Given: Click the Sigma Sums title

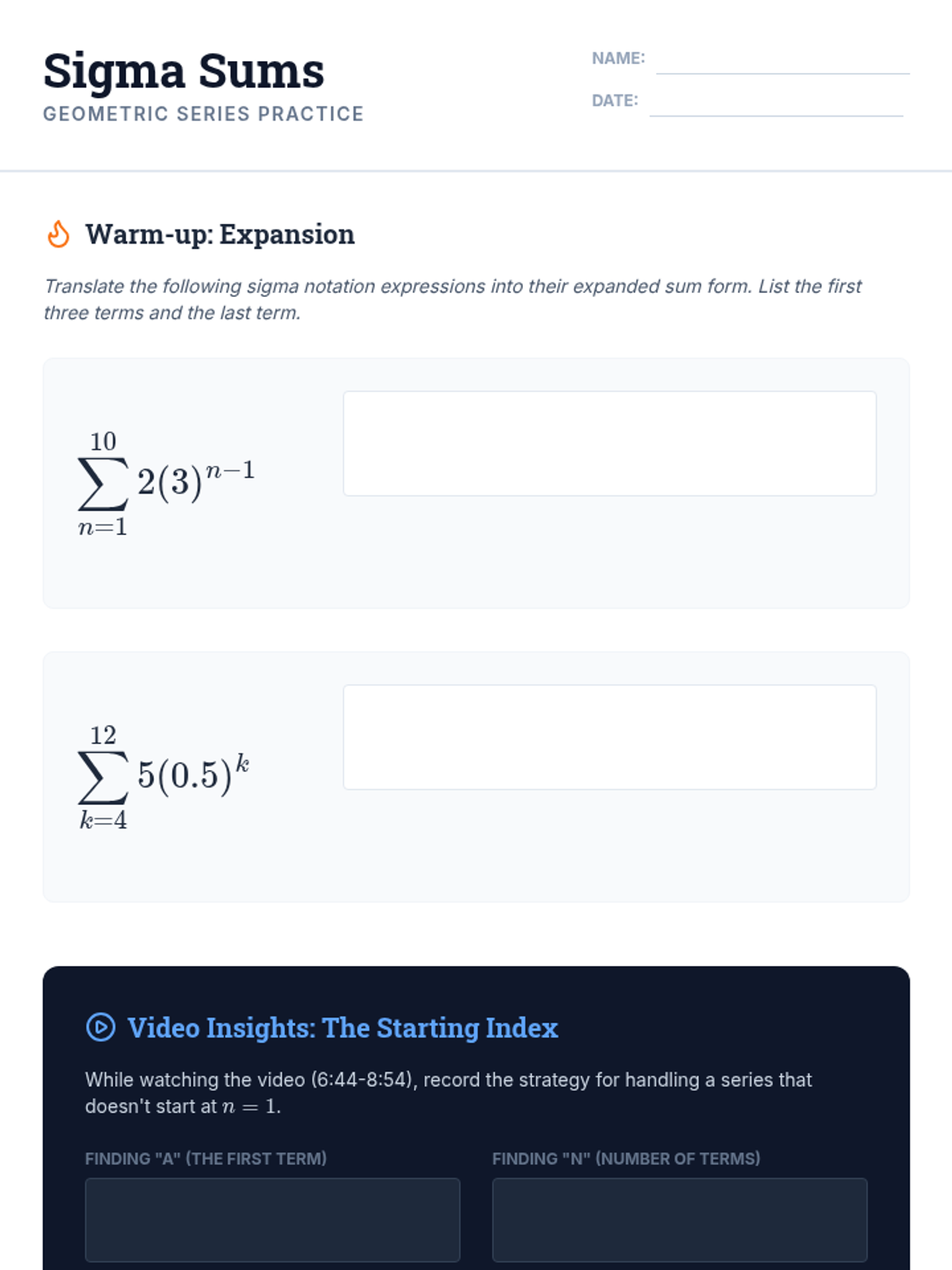Looking at the screenshot, I should 184,71.
